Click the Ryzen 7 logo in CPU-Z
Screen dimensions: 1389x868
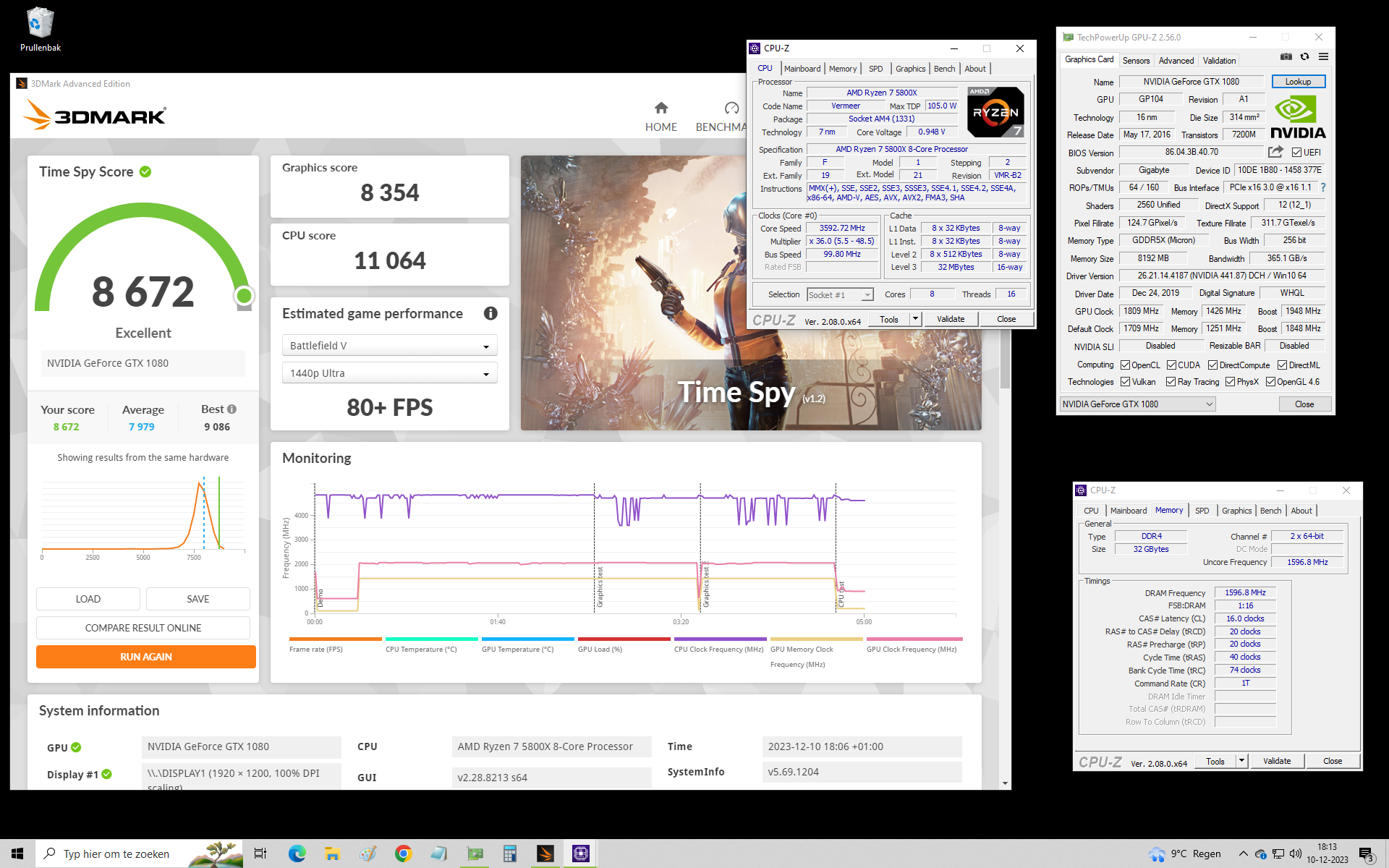coord(995,112)
